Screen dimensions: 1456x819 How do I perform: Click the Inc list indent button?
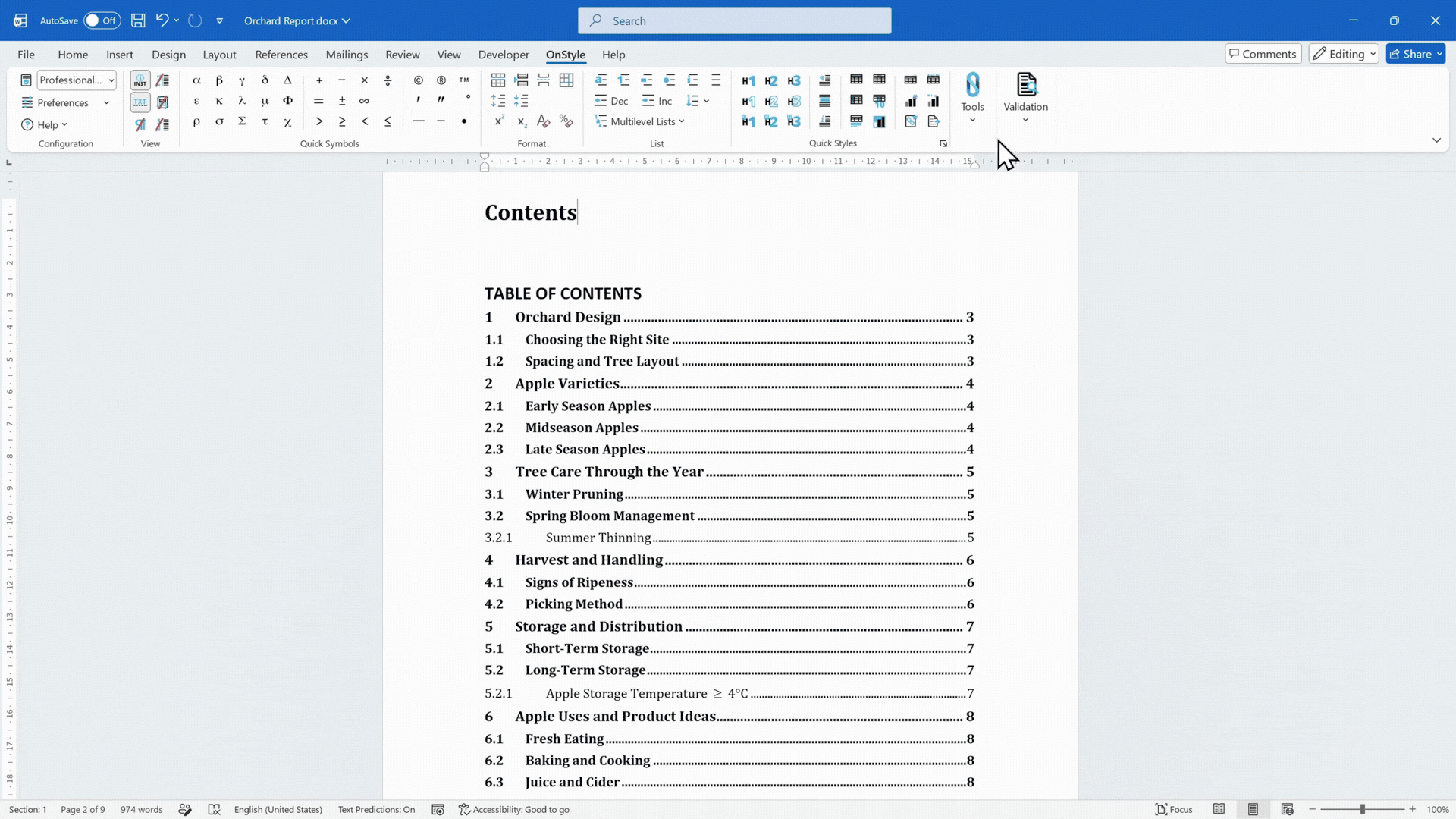(x=657, y=101)
